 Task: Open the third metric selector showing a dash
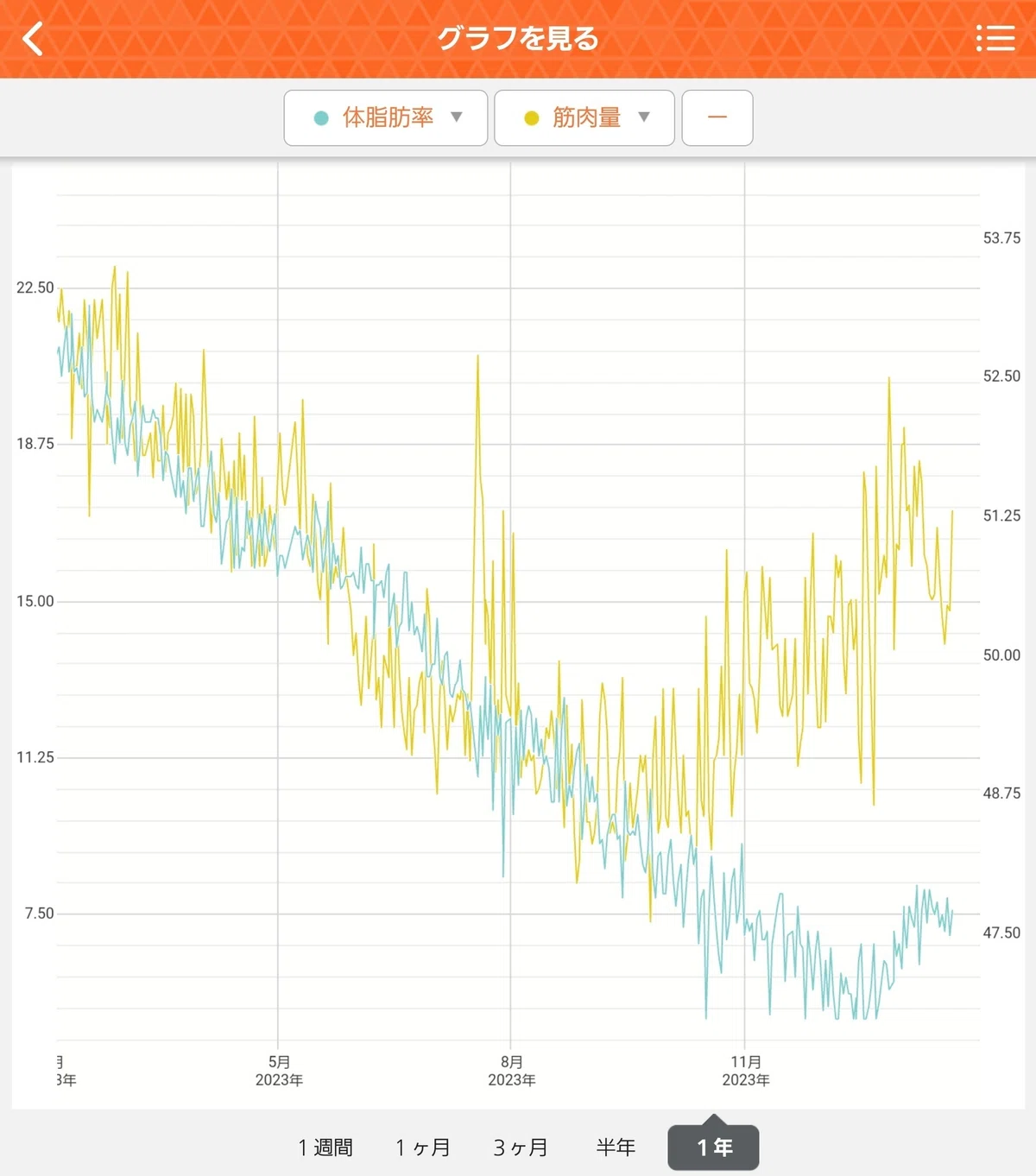717,117
